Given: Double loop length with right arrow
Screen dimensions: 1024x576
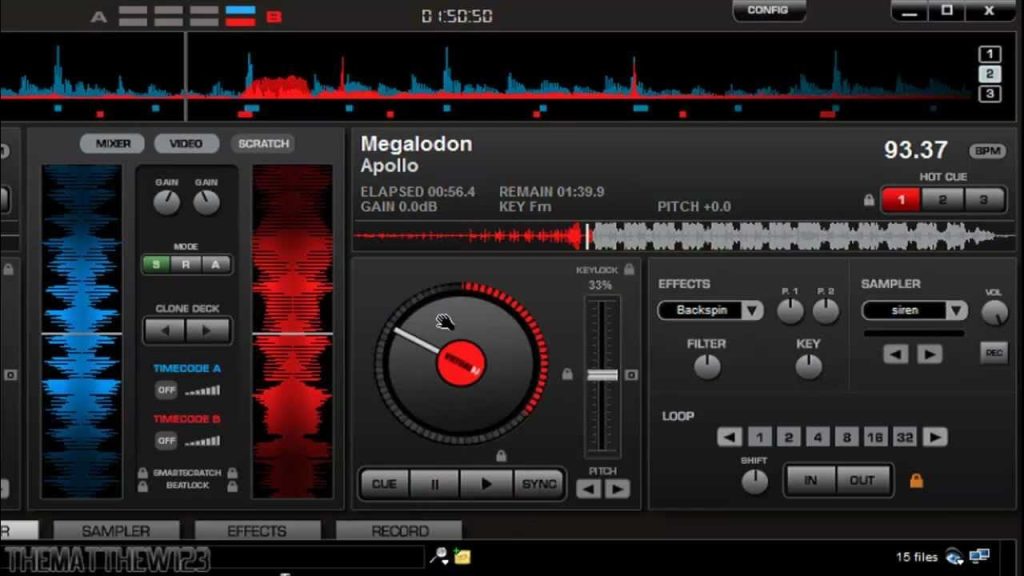Looking at the screenshot, I should point(935,437).
